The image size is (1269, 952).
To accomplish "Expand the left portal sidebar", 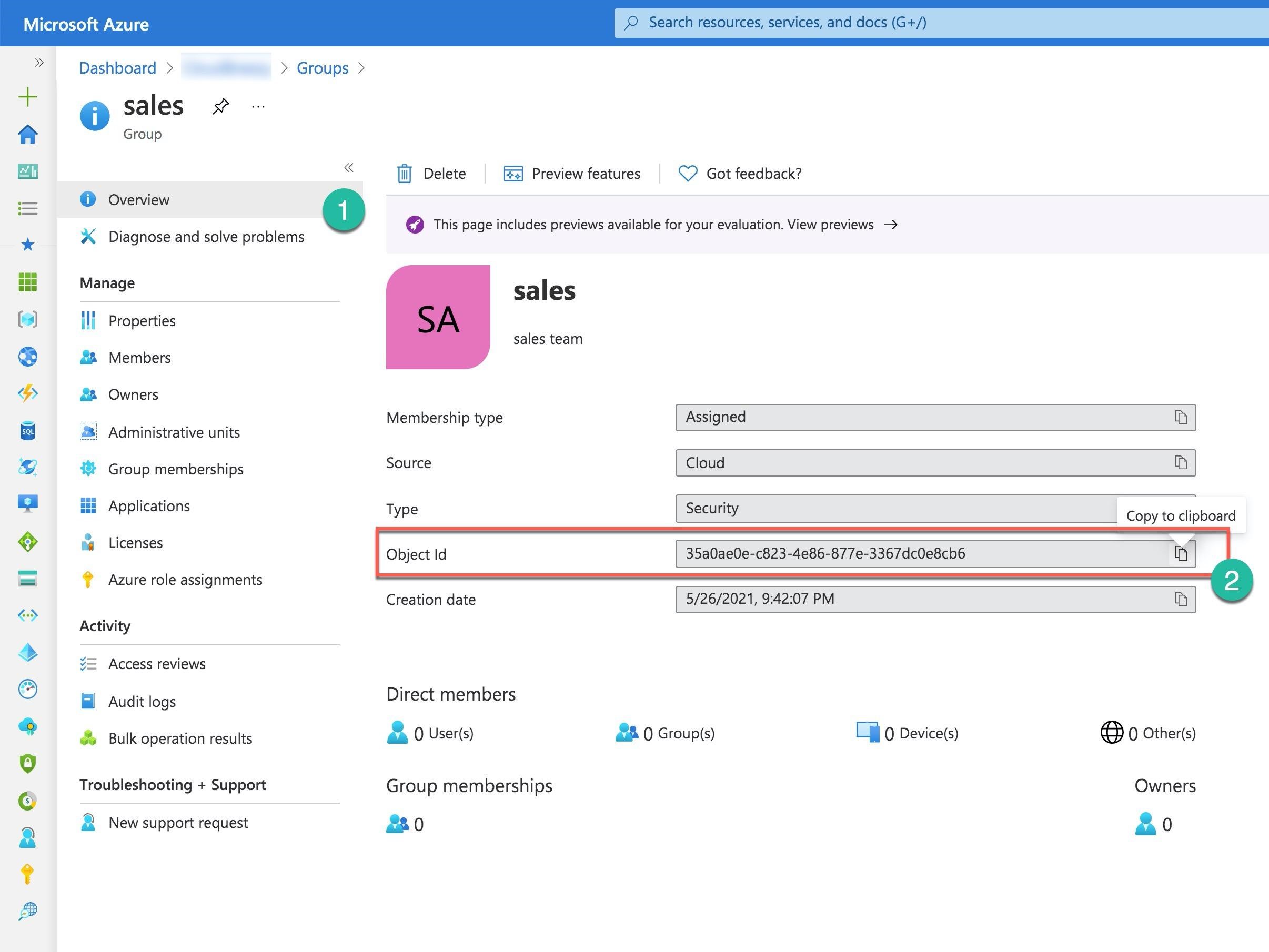I will 38,63.
